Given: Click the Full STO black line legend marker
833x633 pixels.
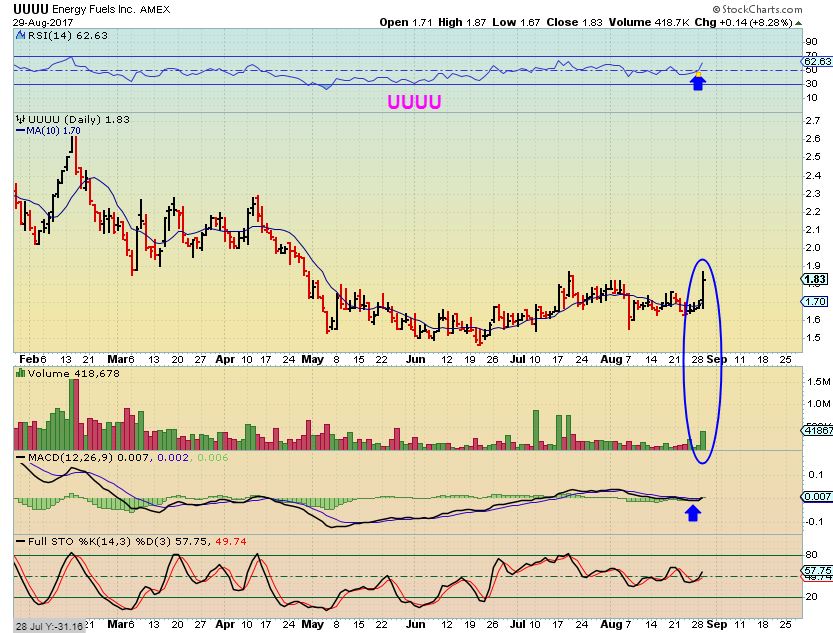Looking at the screenshot, I should coord(21,541).
